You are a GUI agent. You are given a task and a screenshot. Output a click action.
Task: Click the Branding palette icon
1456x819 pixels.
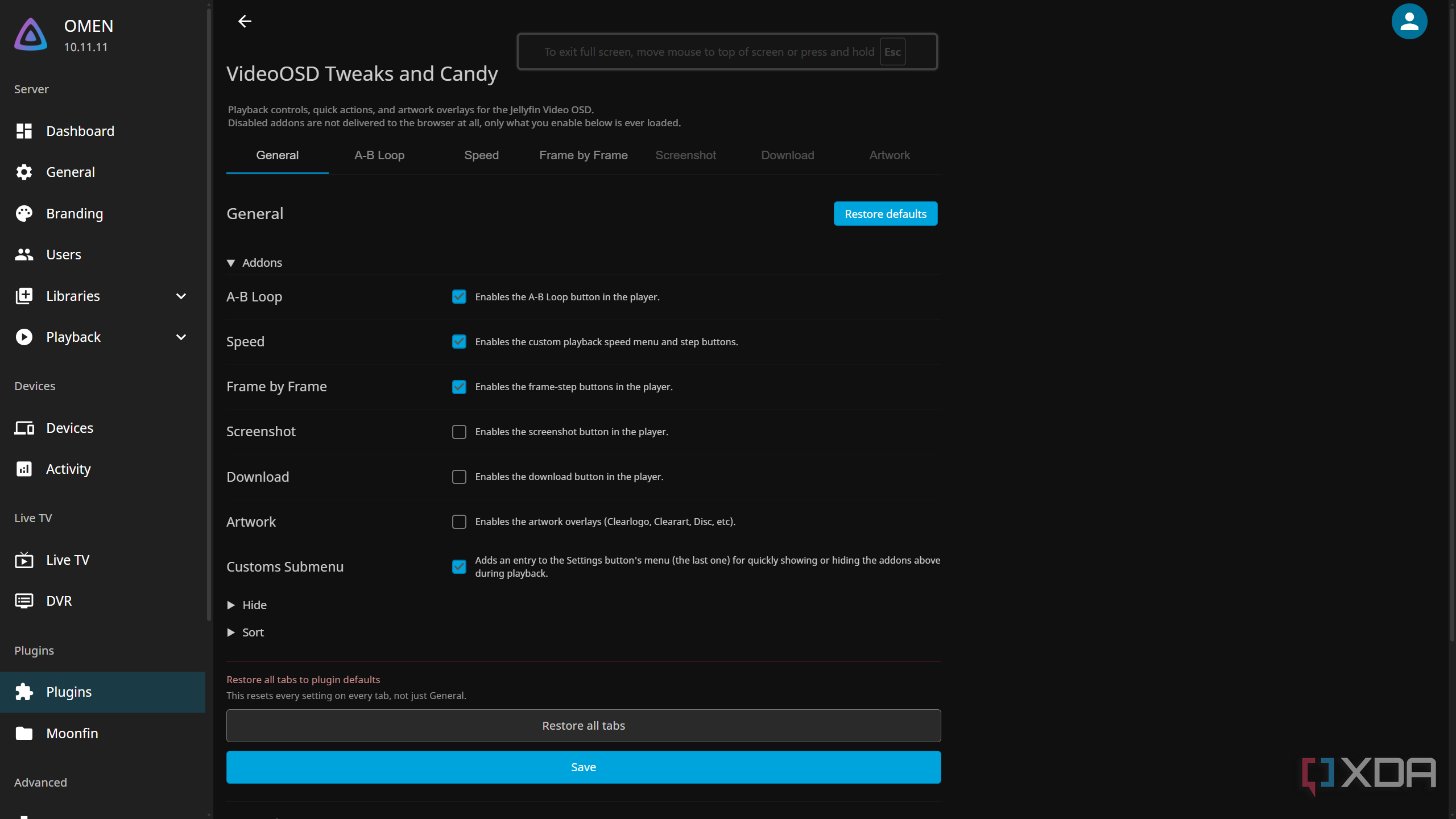click(x=24, y=213)
